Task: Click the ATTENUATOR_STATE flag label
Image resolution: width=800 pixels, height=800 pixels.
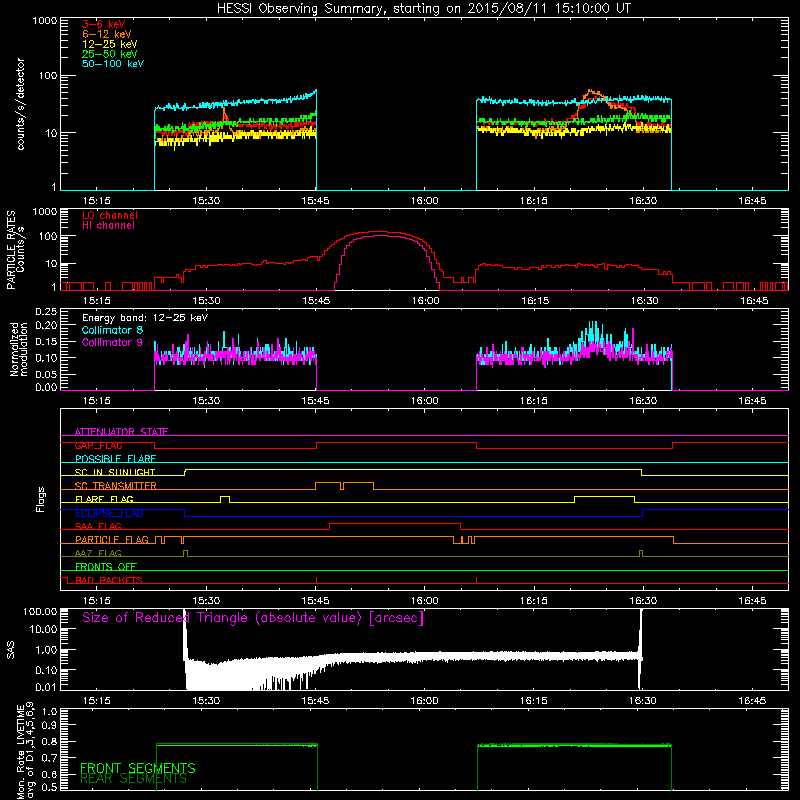Action: 121,432
